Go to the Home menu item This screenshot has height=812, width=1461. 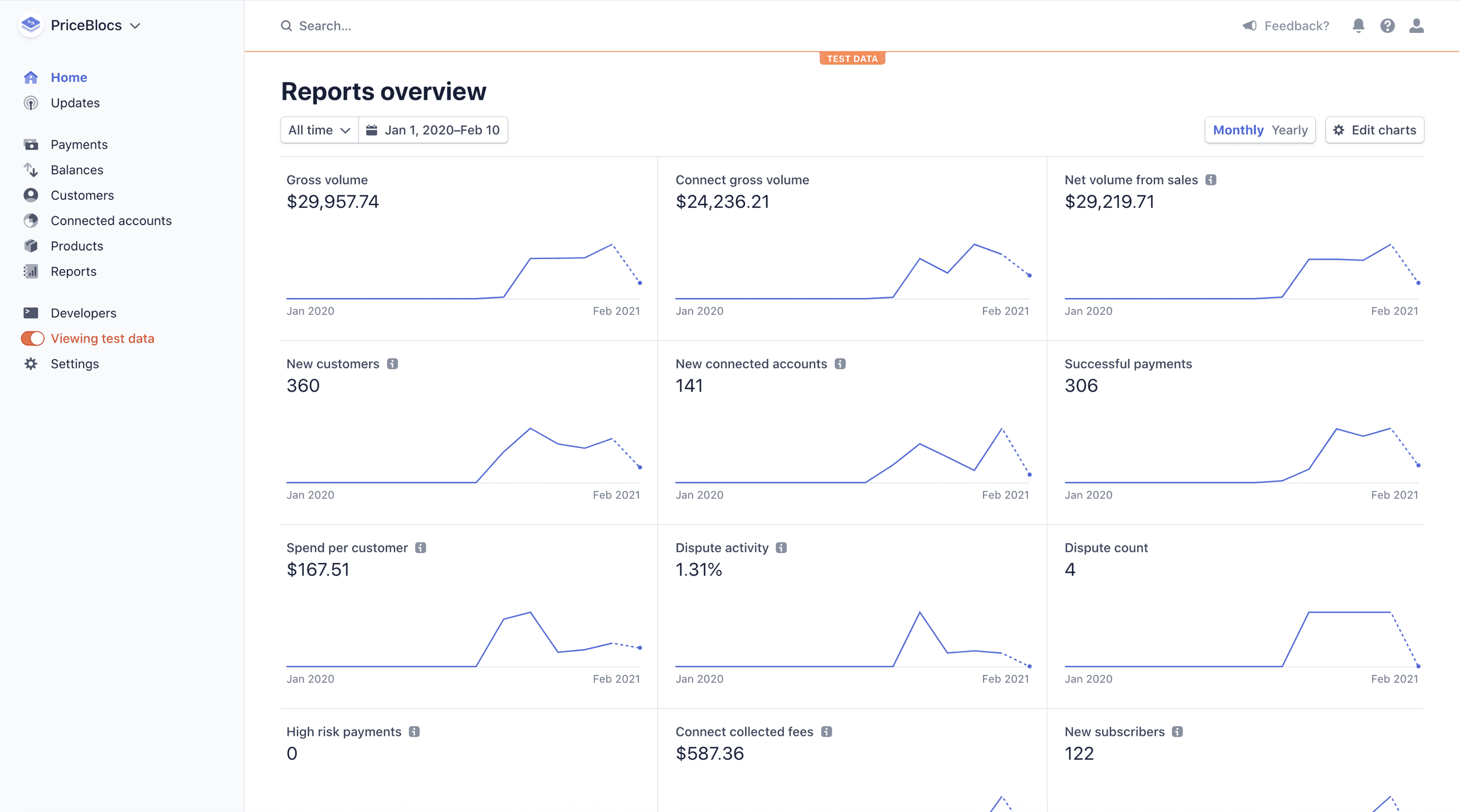69,77
